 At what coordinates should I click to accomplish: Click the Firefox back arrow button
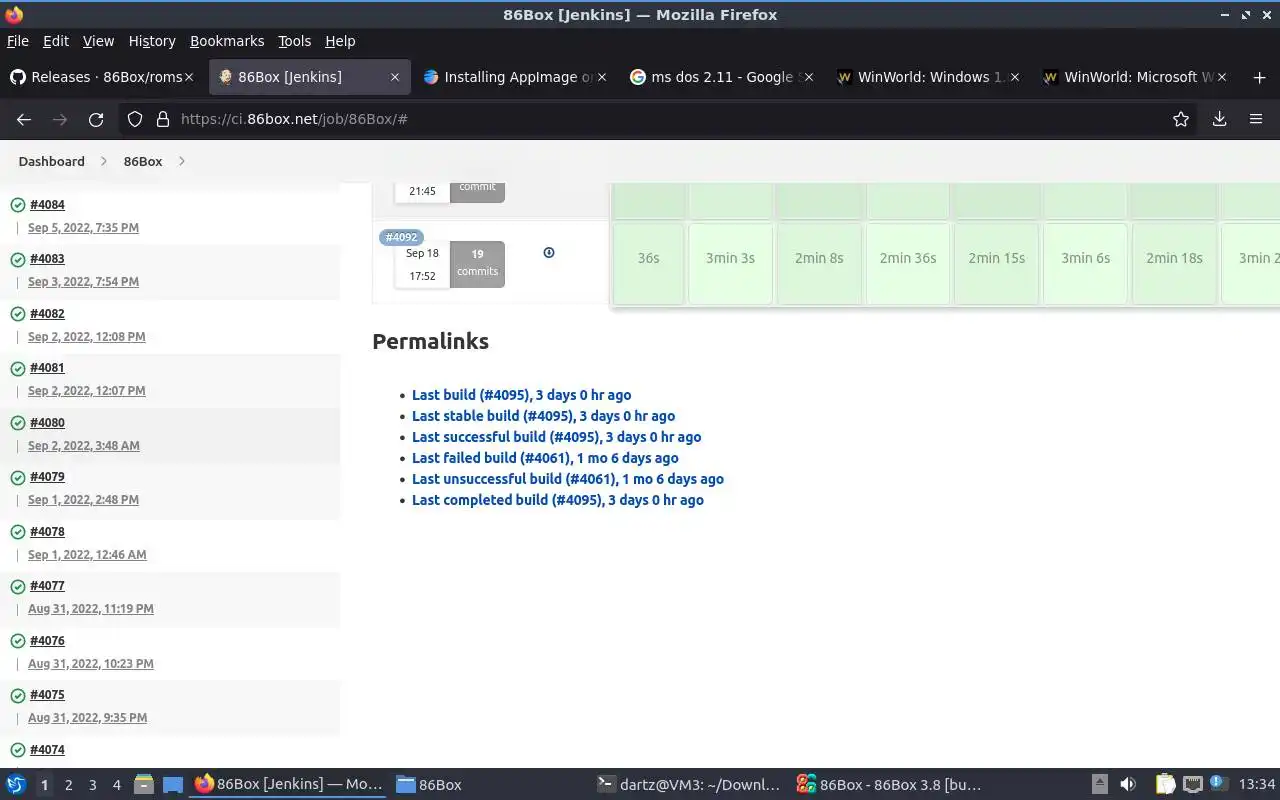[24, 119]
